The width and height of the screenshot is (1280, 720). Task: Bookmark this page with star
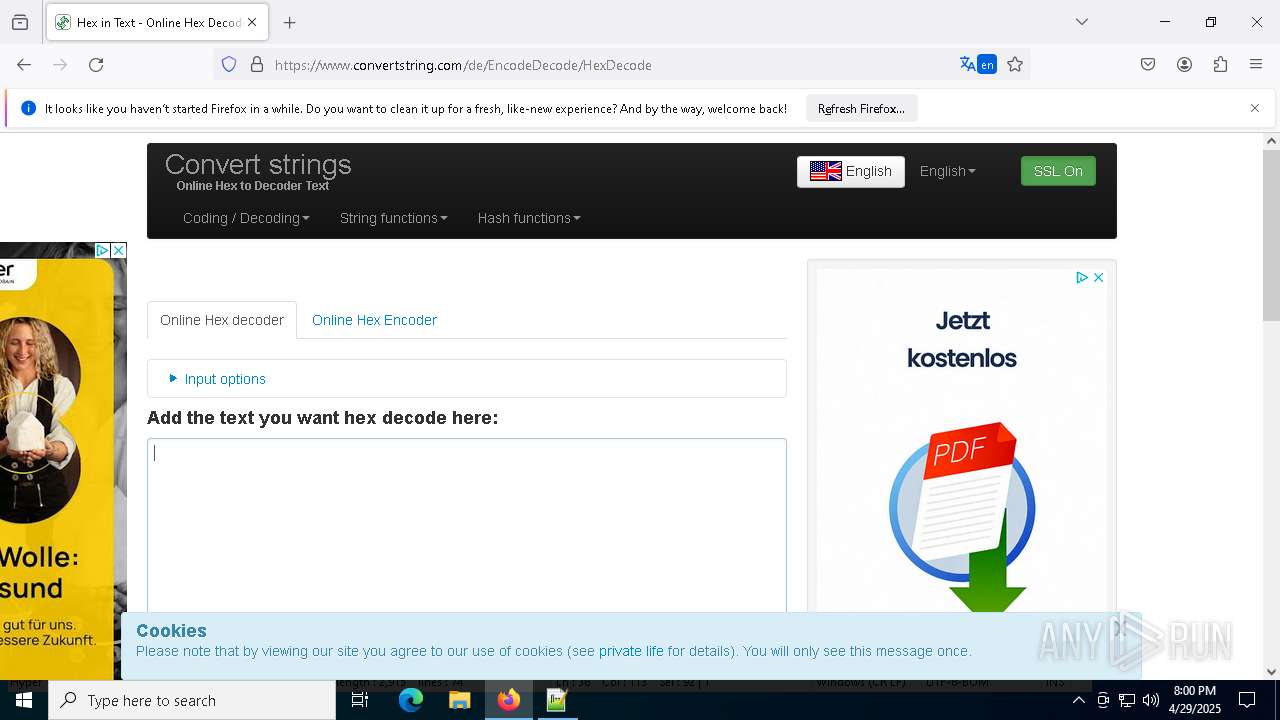[x=1015, y=65]
